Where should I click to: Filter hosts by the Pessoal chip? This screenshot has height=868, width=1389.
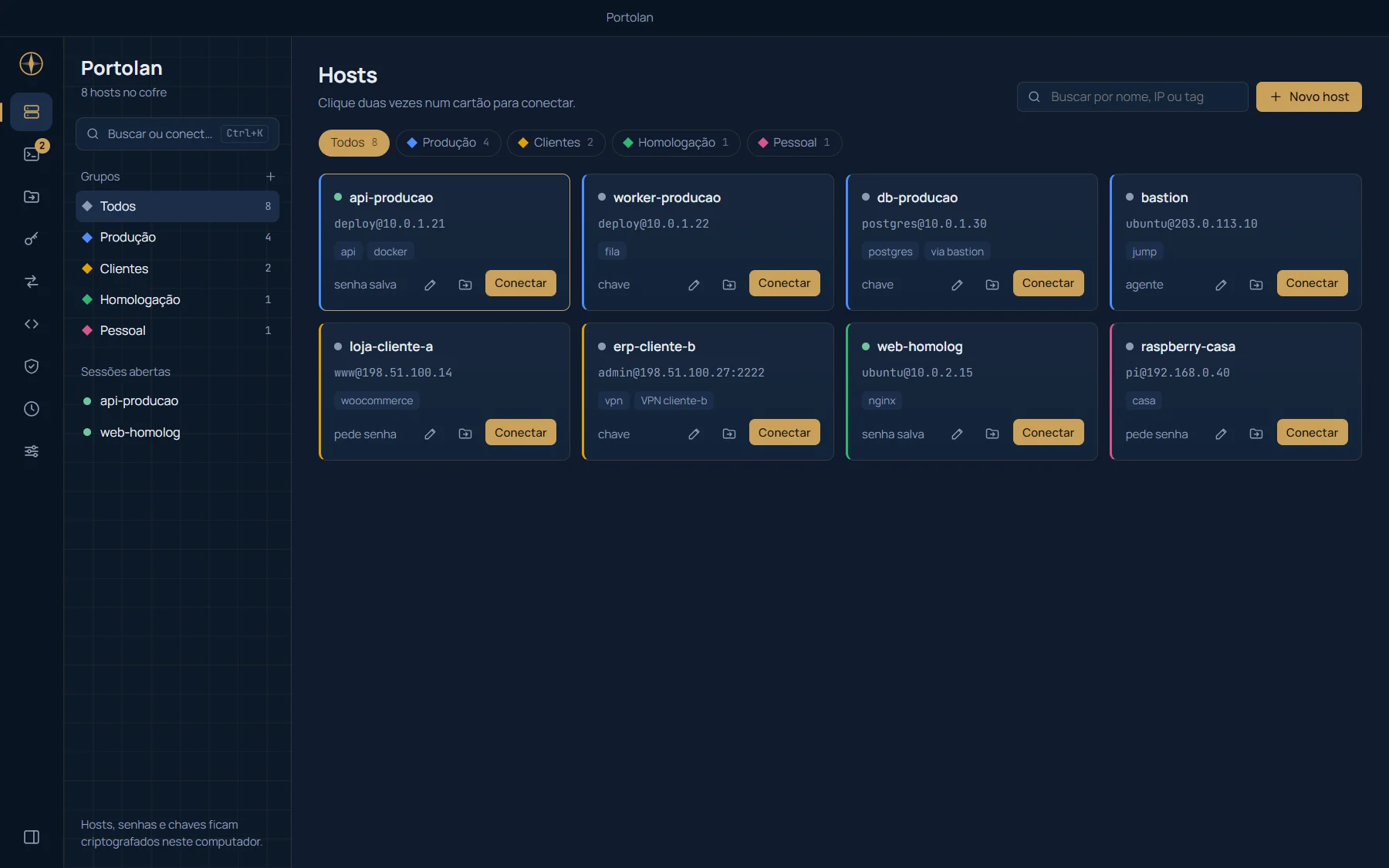pyautogui.click(x=794, y=143)
